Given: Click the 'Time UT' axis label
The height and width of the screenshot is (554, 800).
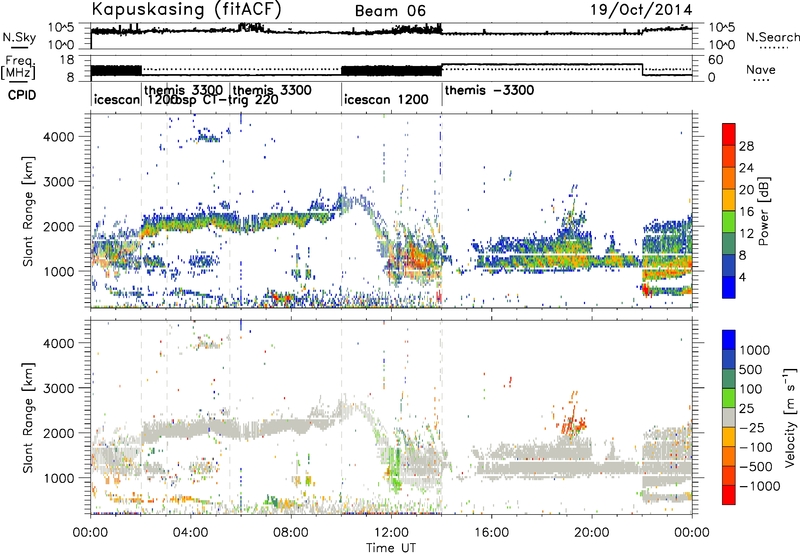Looking at the screenshot, I should click(391, 548).
